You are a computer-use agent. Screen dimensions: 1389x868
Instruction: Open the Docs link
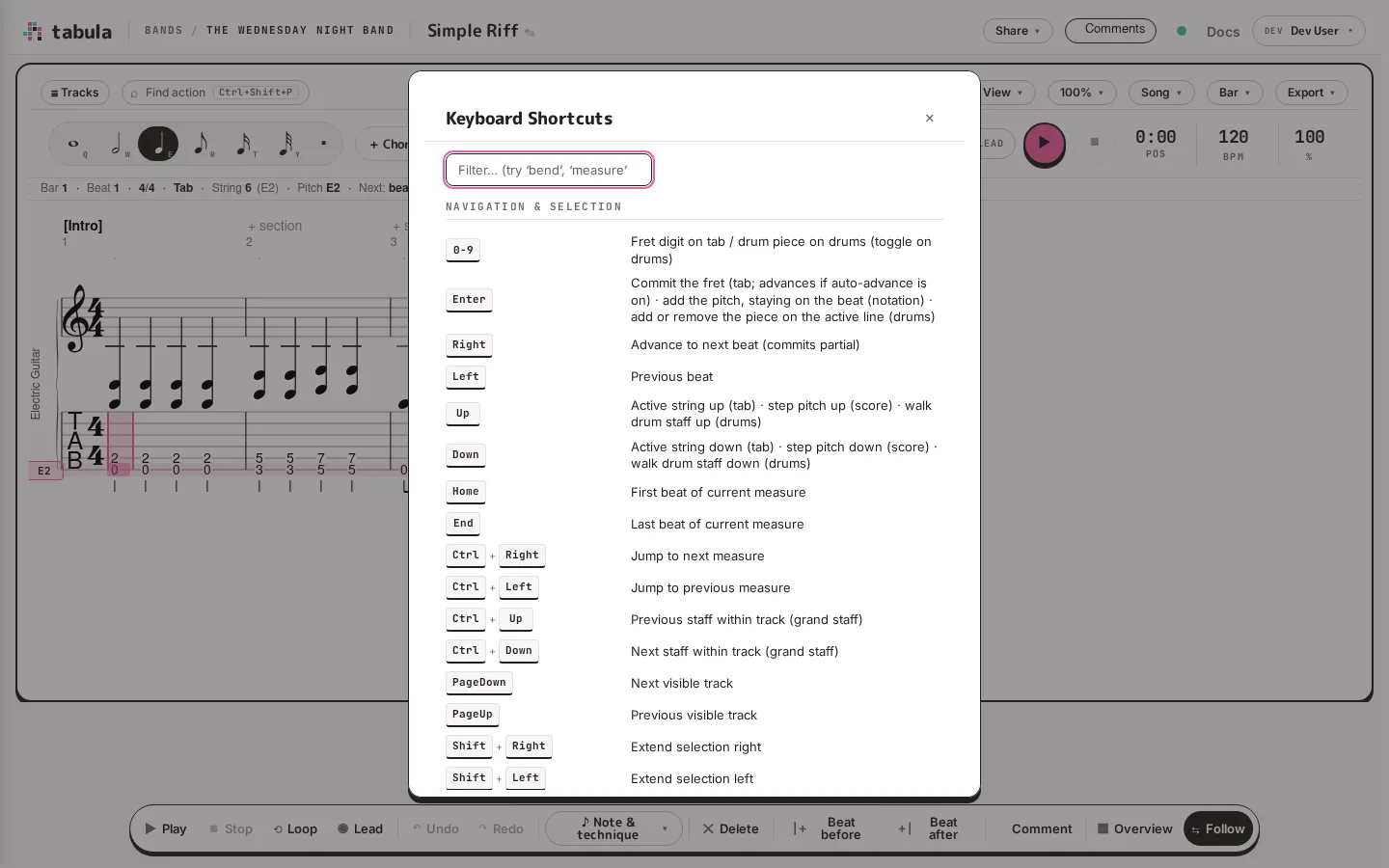[x=1222, y=32]
